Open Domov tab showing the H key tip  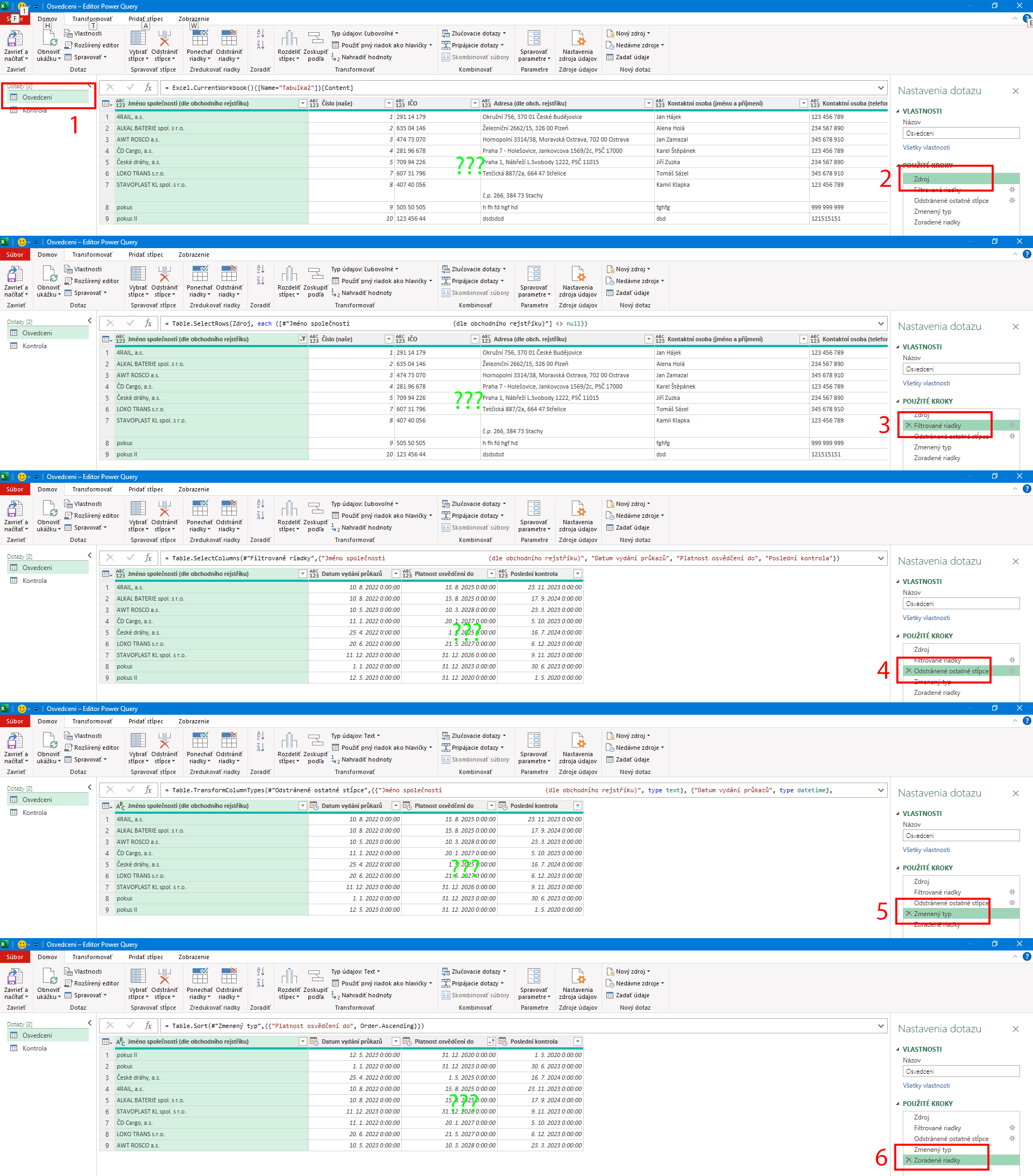47,19
